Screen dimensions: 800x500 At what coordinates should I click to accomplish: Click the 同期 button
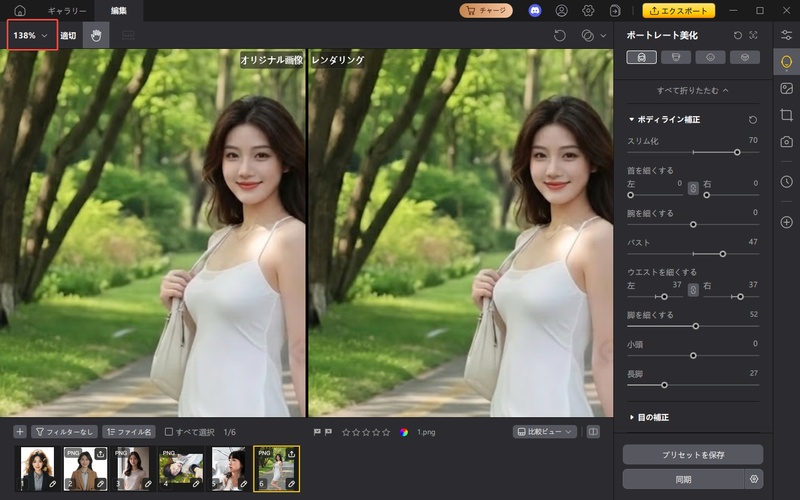pyautogui.click(x=683, y=480)
